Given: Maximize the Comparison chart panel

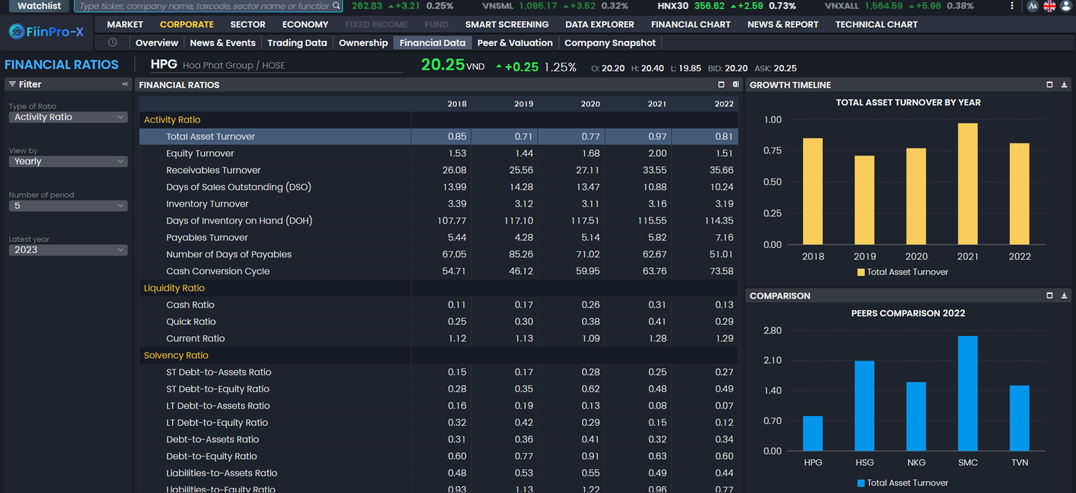Looking at the screenshot, I should [1049, 296].
